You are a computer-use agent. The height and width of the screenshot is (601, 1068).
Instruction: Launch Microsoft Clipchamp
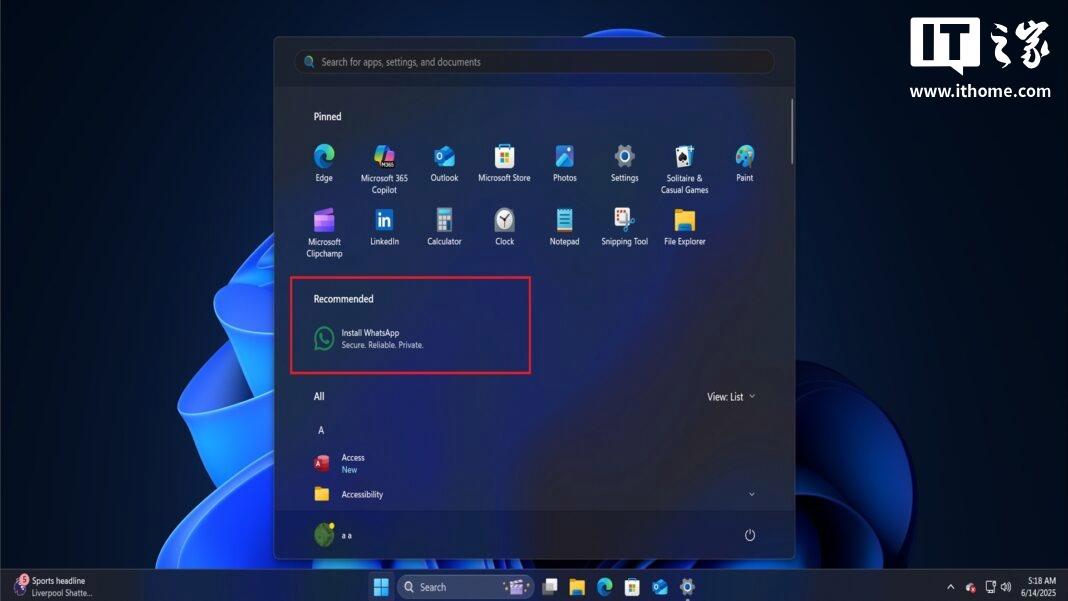point(324,232)
